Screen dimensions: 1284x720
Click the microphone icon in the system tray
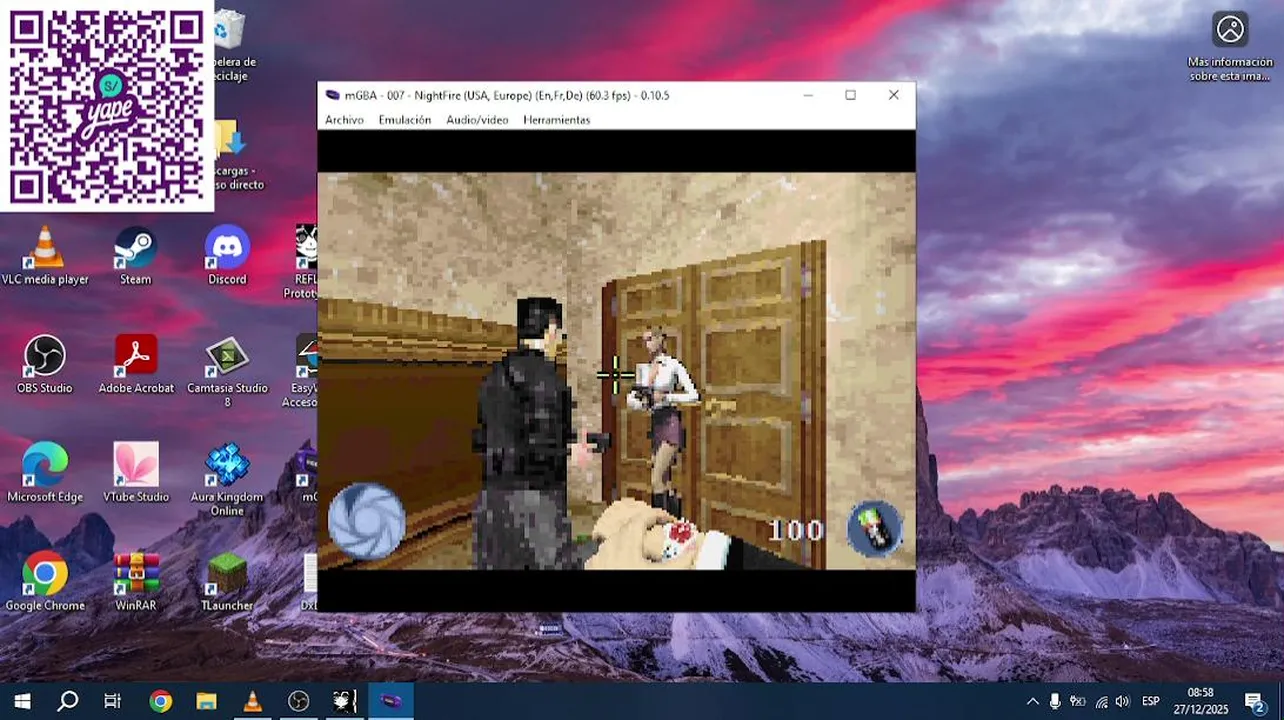[x=1055, y=701]
